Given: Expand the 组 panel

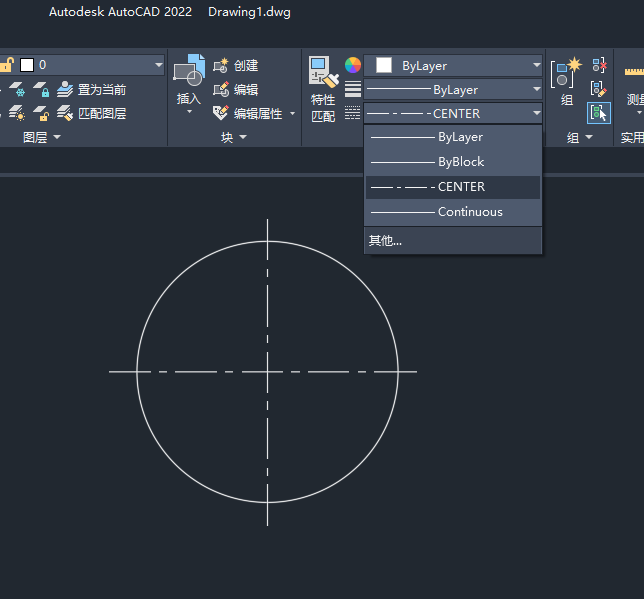Looking at the screenshot, I should pyautogui.click(x=580, y=137).
